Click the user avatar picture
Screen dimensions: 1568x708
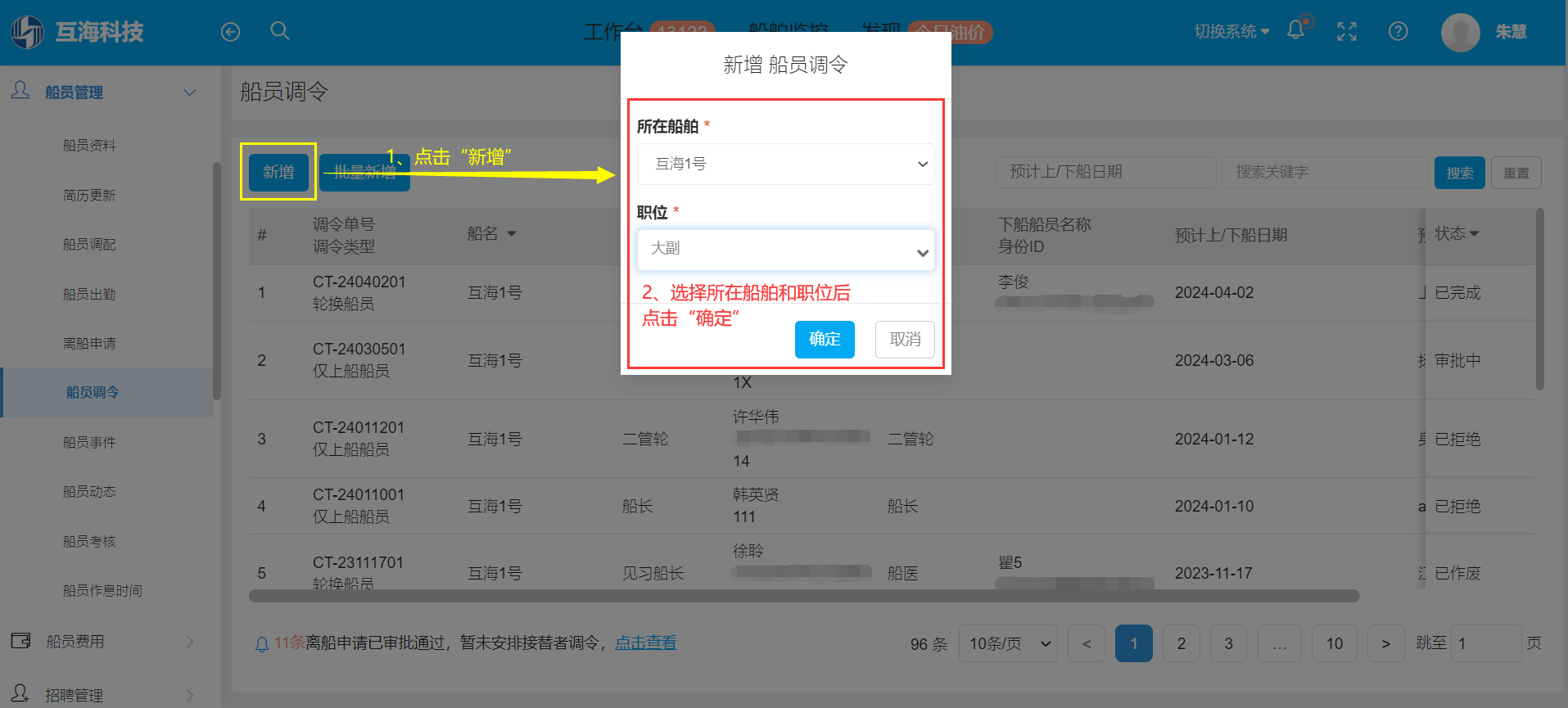click(x=1461, y=33)
